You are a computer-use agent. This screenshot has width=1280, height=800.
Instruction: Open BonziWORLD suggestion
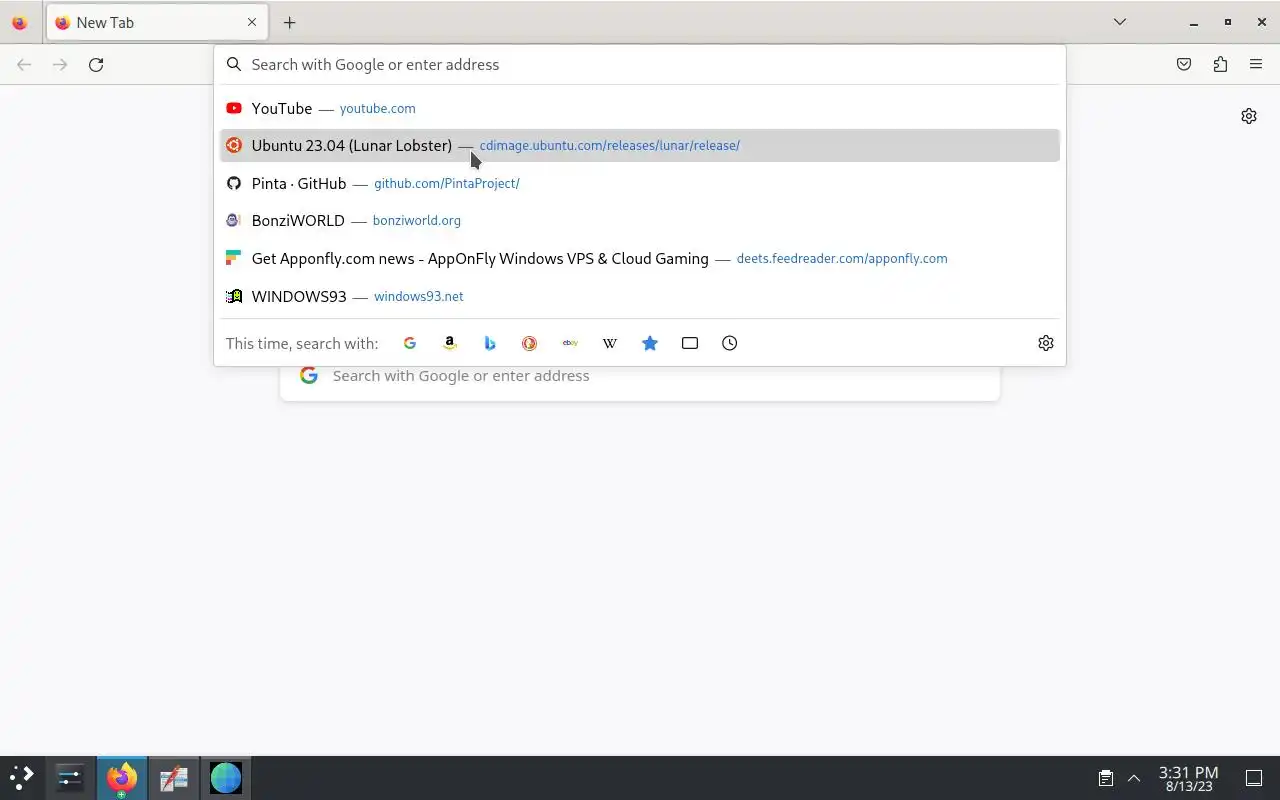click(x=640, y=220)
